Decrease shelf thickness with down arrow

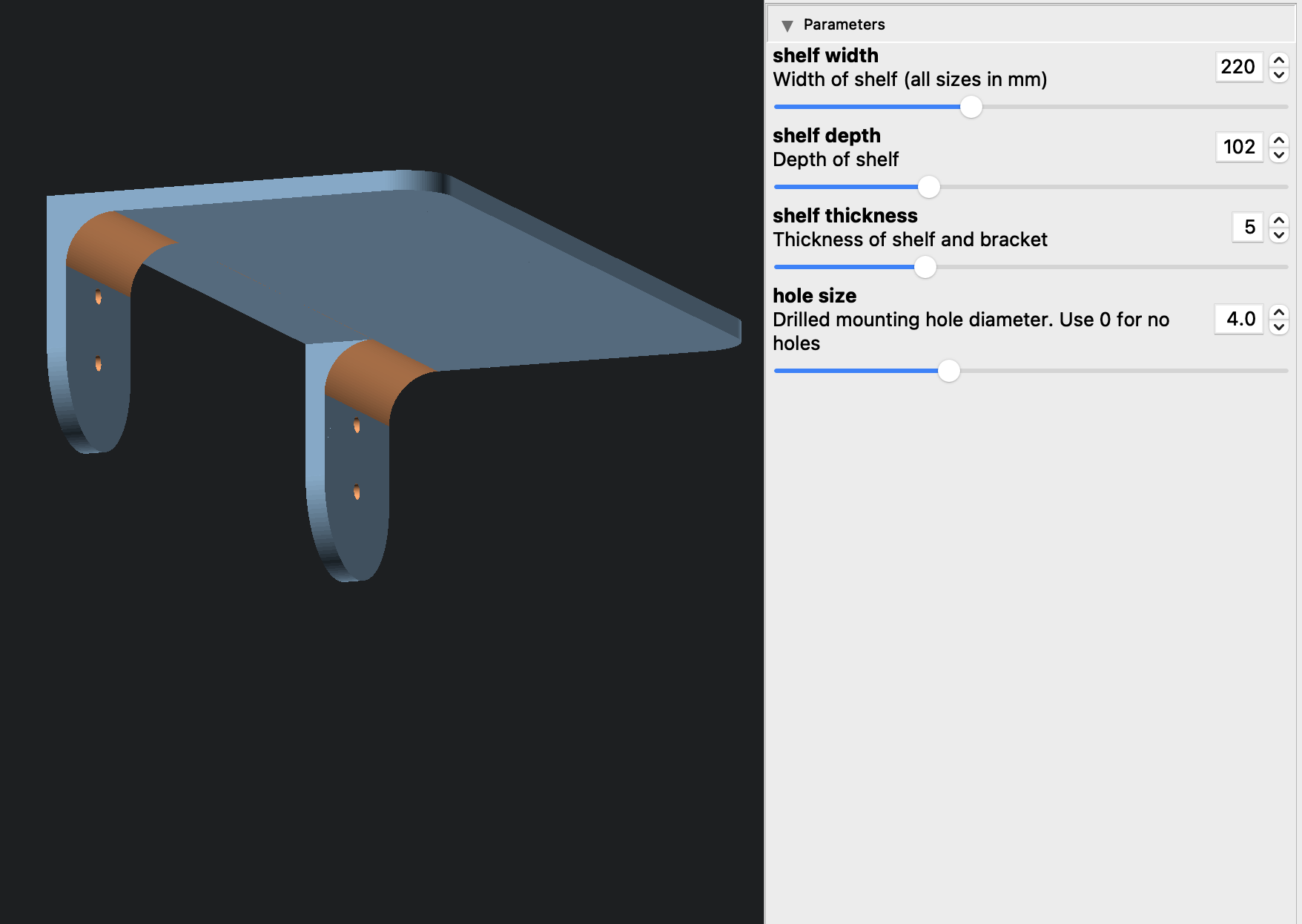click(x=1279, y=235)
